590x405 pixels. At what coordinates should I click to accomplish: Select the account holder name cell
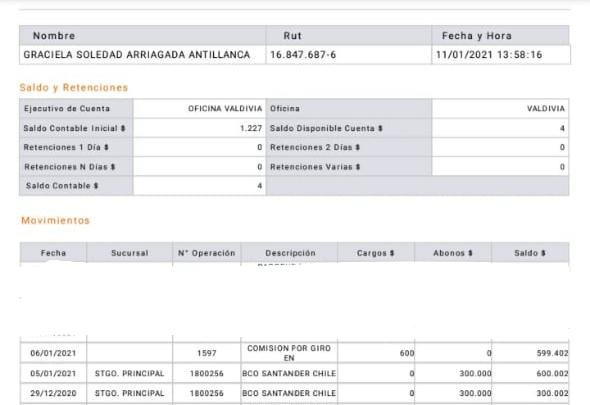[143, 55]
